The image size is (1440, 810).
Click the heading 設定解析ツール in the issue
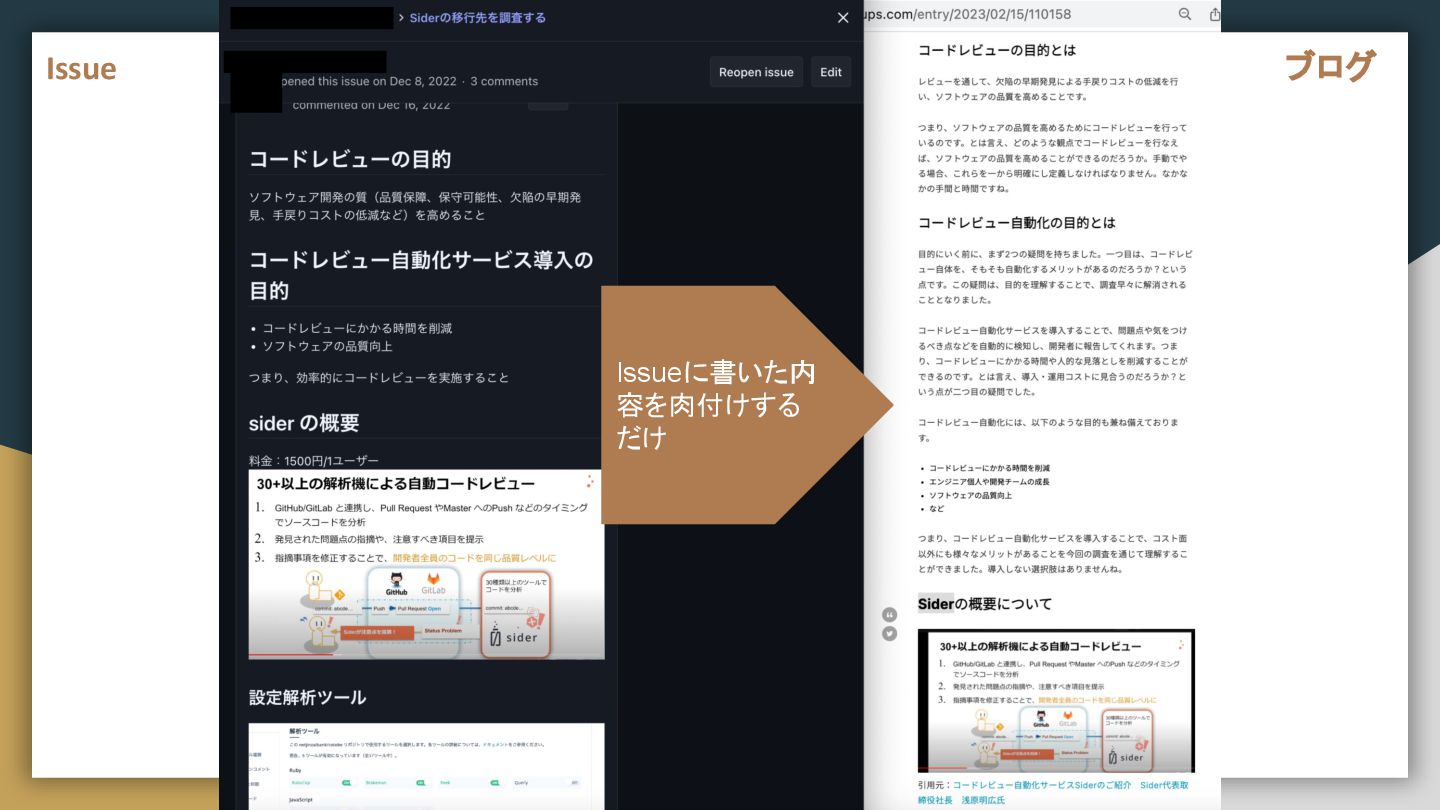[307, 697]
